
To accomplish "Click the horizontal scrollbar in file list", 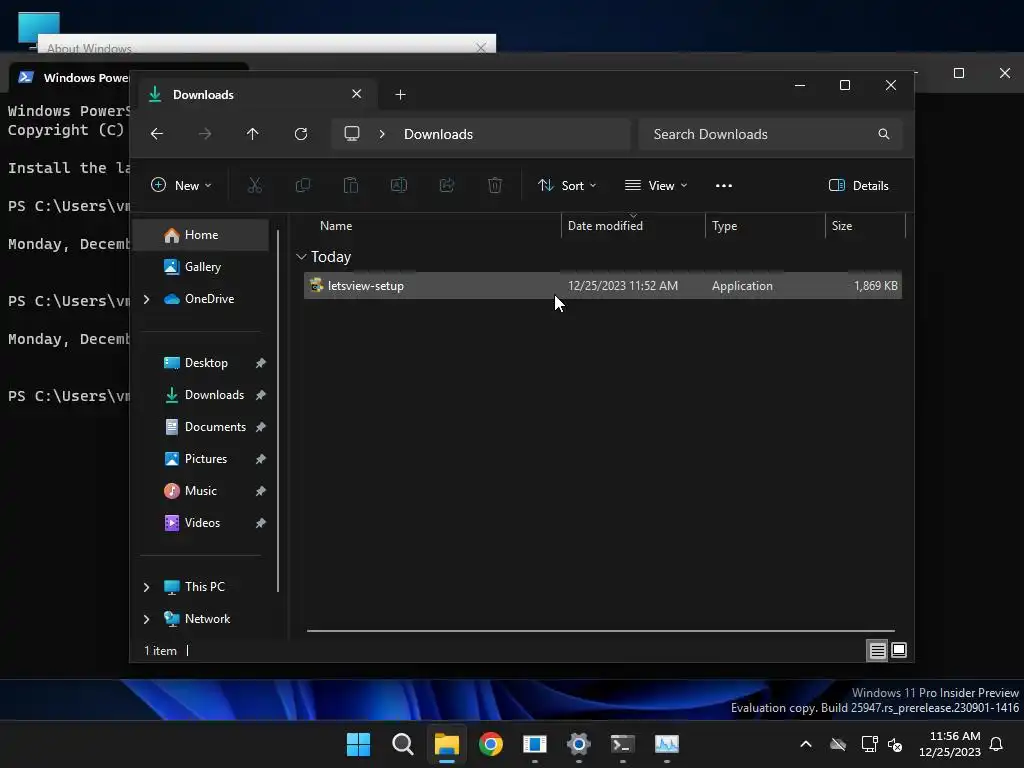I will (601, 631).
